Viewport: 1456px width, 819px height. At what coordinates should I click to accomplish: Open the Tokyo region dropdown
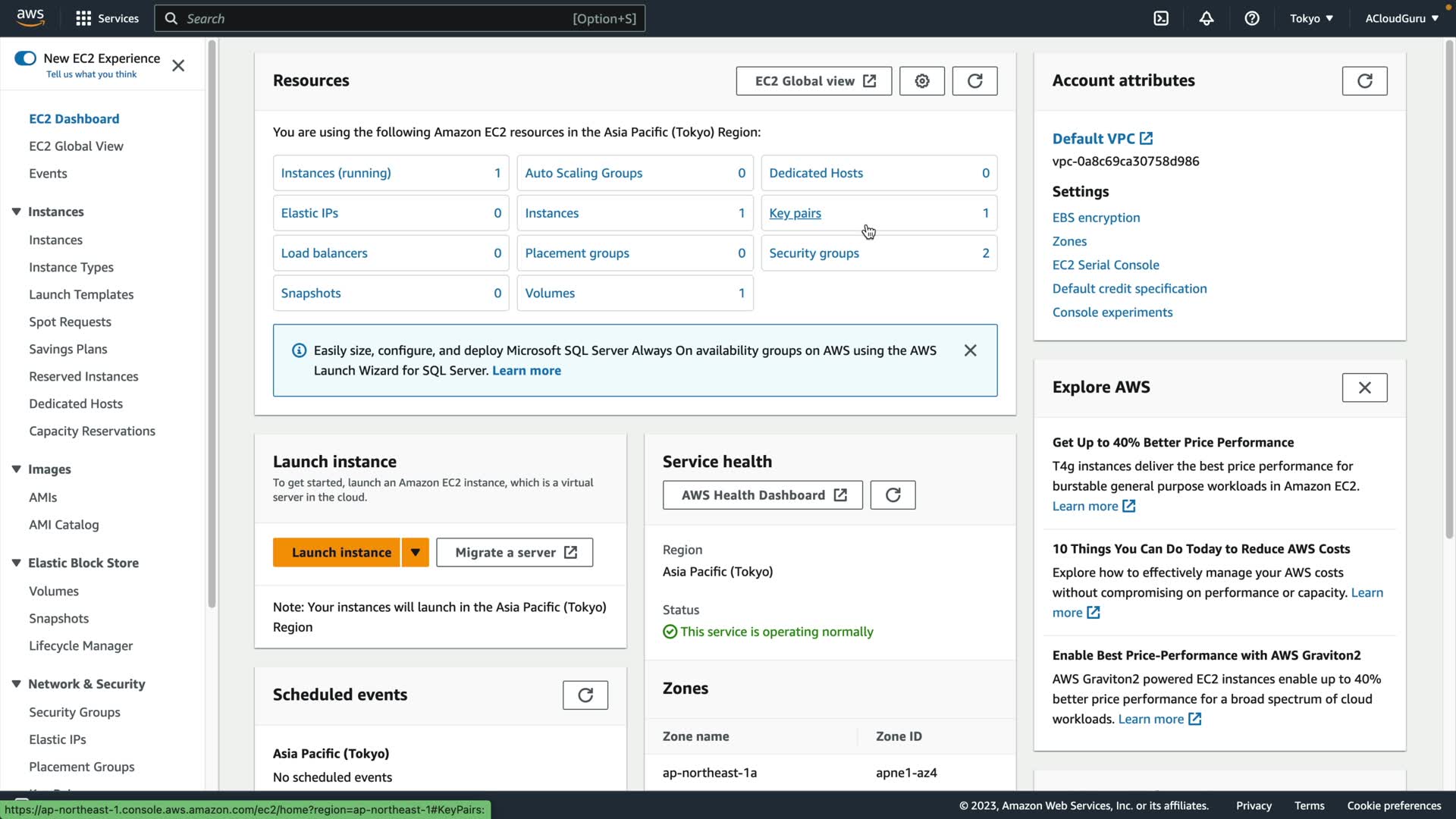tap(1311, 18)
